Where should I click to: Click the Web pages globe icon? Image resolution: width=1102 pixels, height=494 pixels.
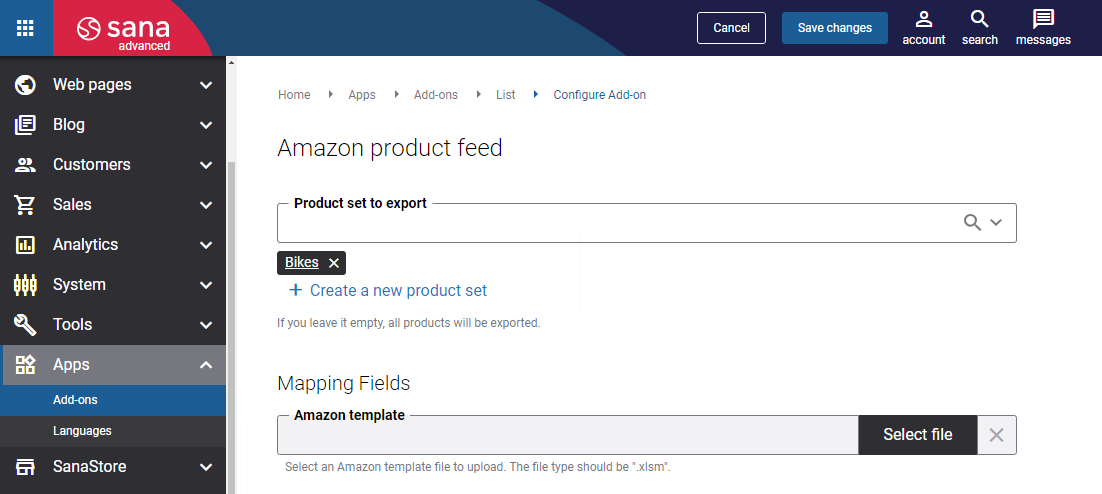tap(25, 85)
